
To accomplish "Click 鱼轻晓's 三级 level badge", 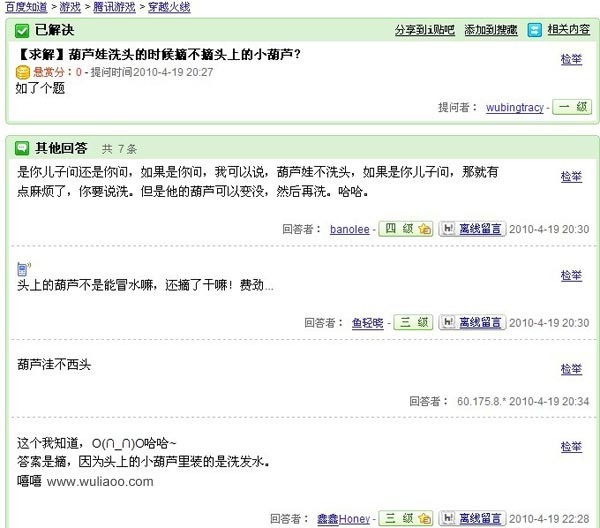I will tap(413, 322).
